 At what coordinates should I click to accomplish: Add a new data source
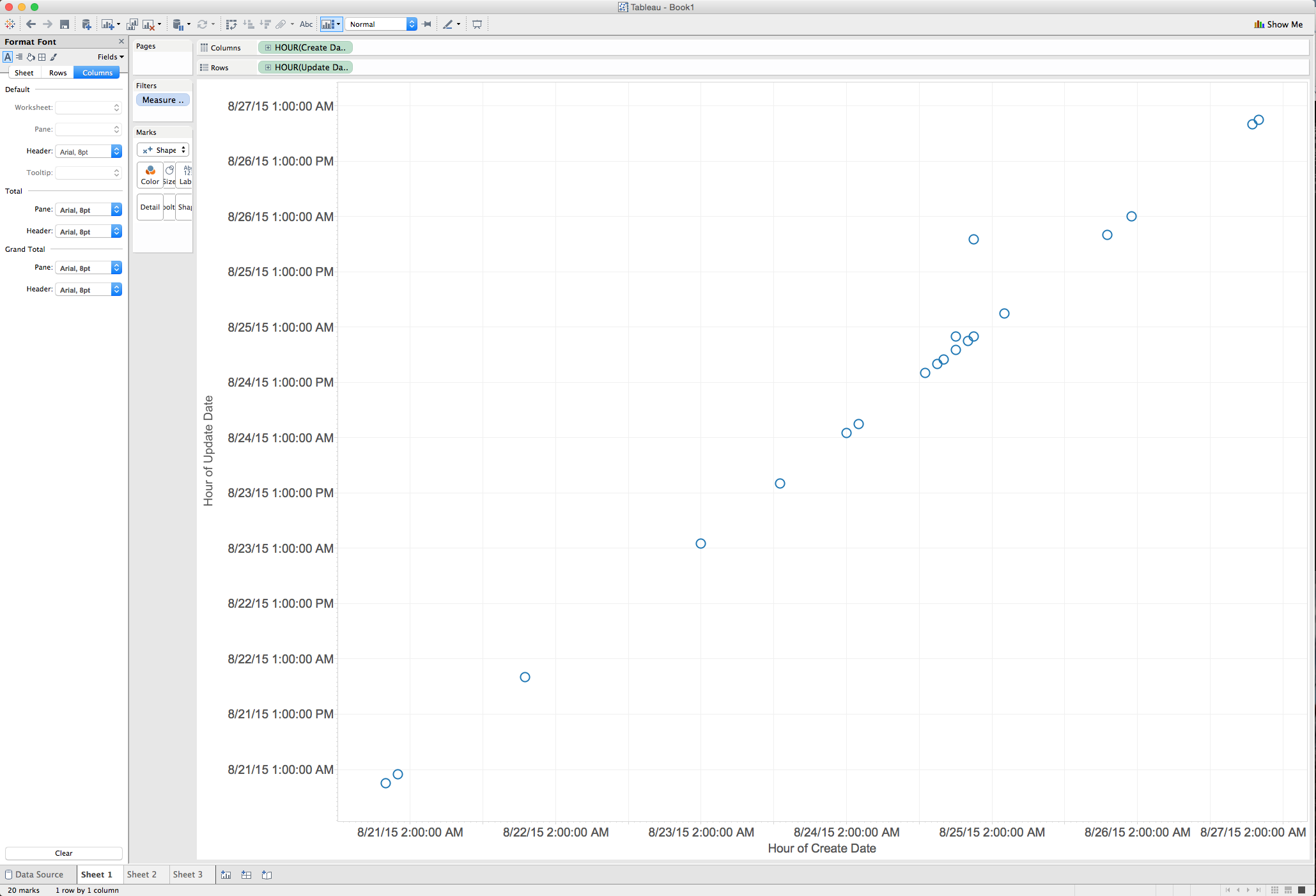(86, 24)
